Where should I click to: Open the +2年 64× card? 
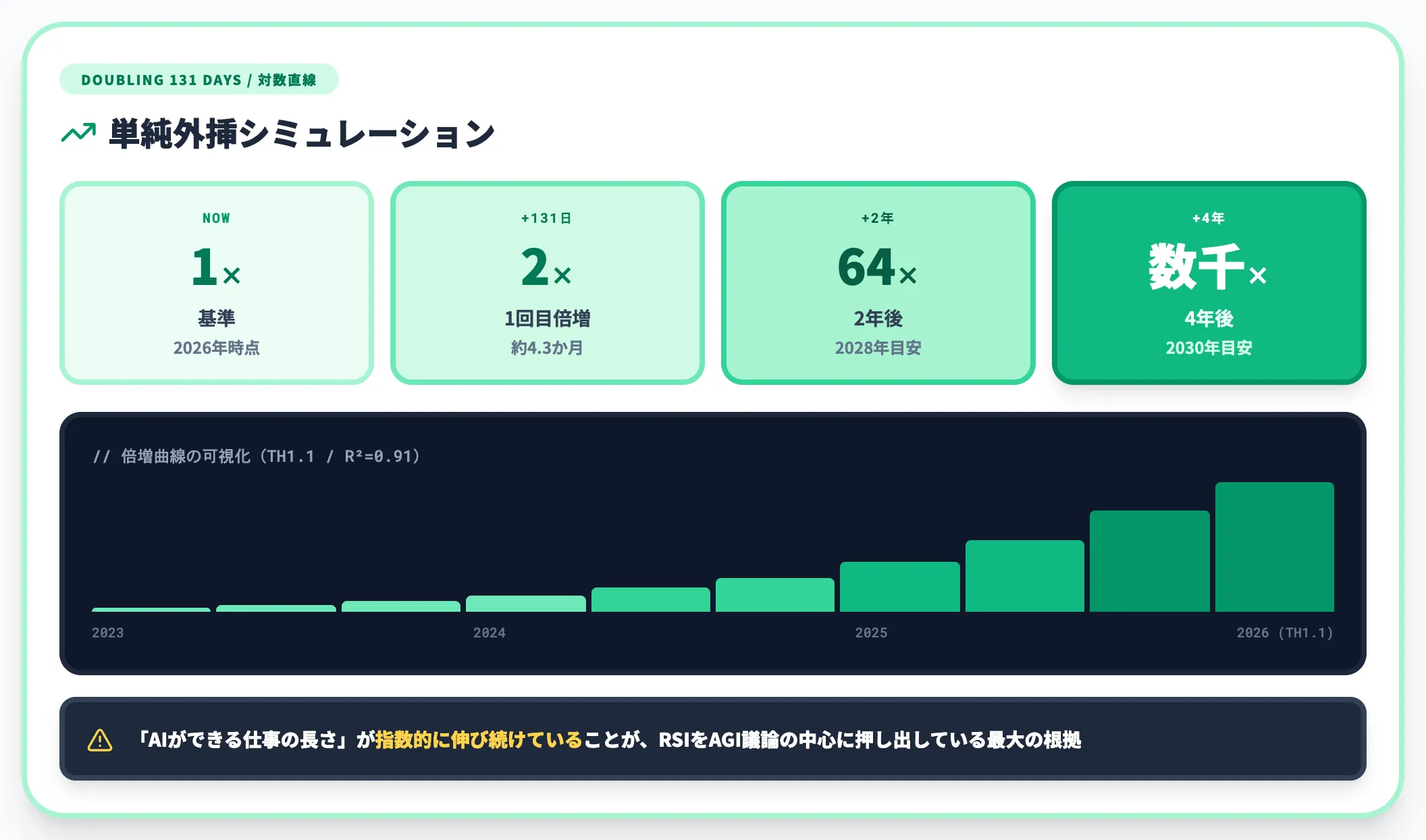click(878, 283)
